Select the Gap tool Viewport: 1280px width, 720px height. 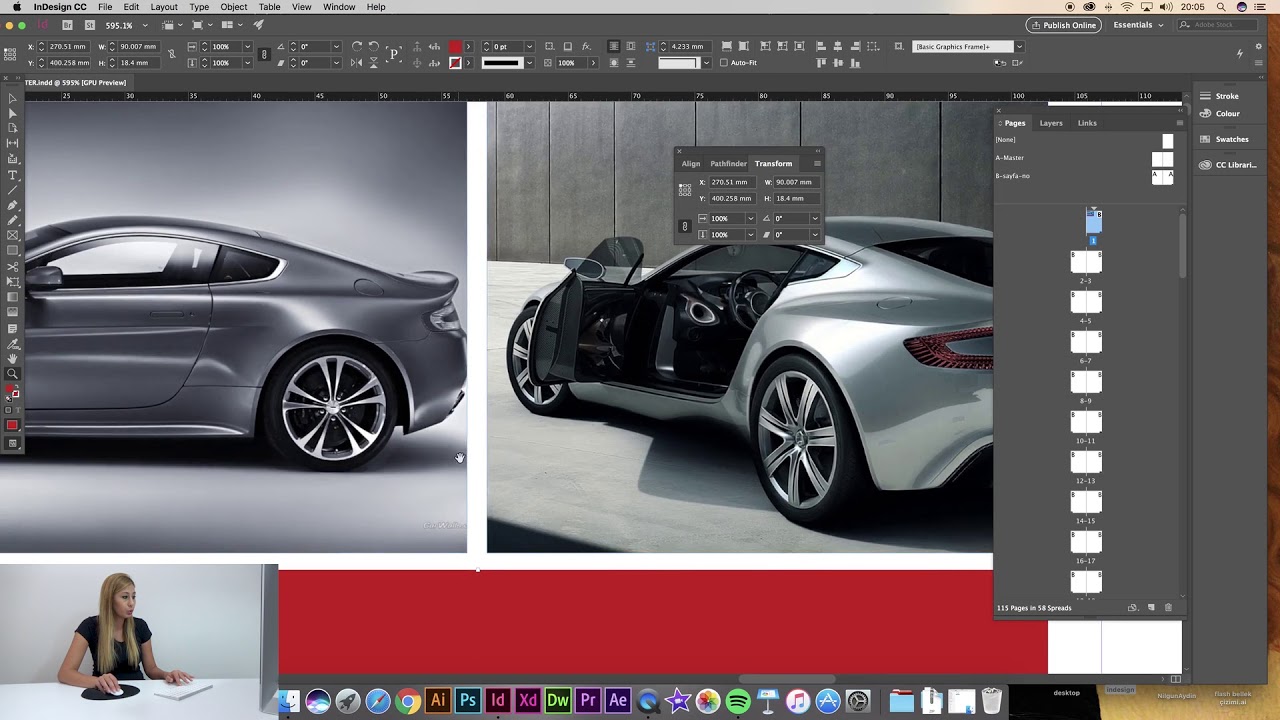point(12,143)
